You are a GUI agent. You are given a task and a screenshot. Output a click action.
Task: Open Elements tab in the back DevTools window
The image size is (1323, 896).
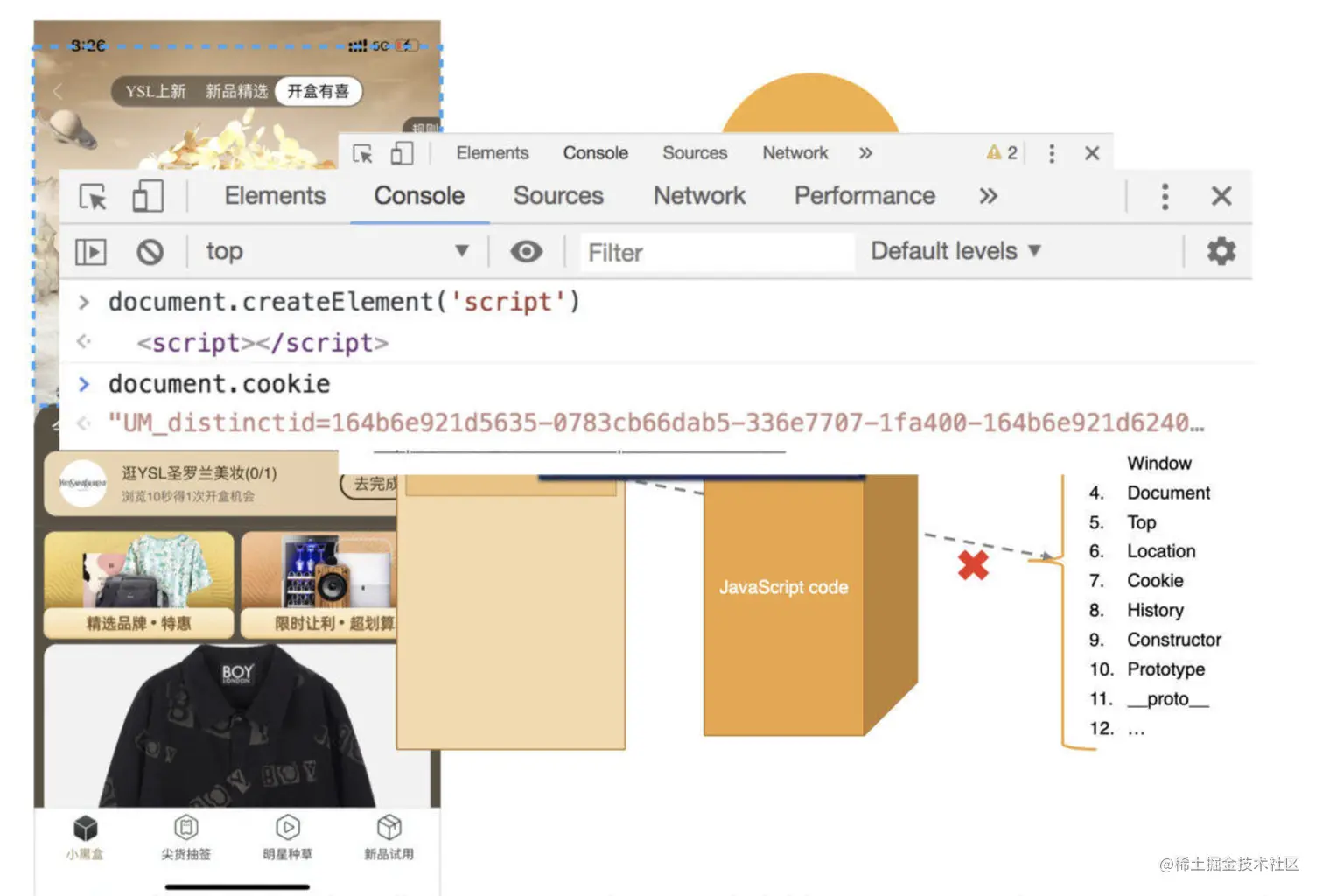493,153
